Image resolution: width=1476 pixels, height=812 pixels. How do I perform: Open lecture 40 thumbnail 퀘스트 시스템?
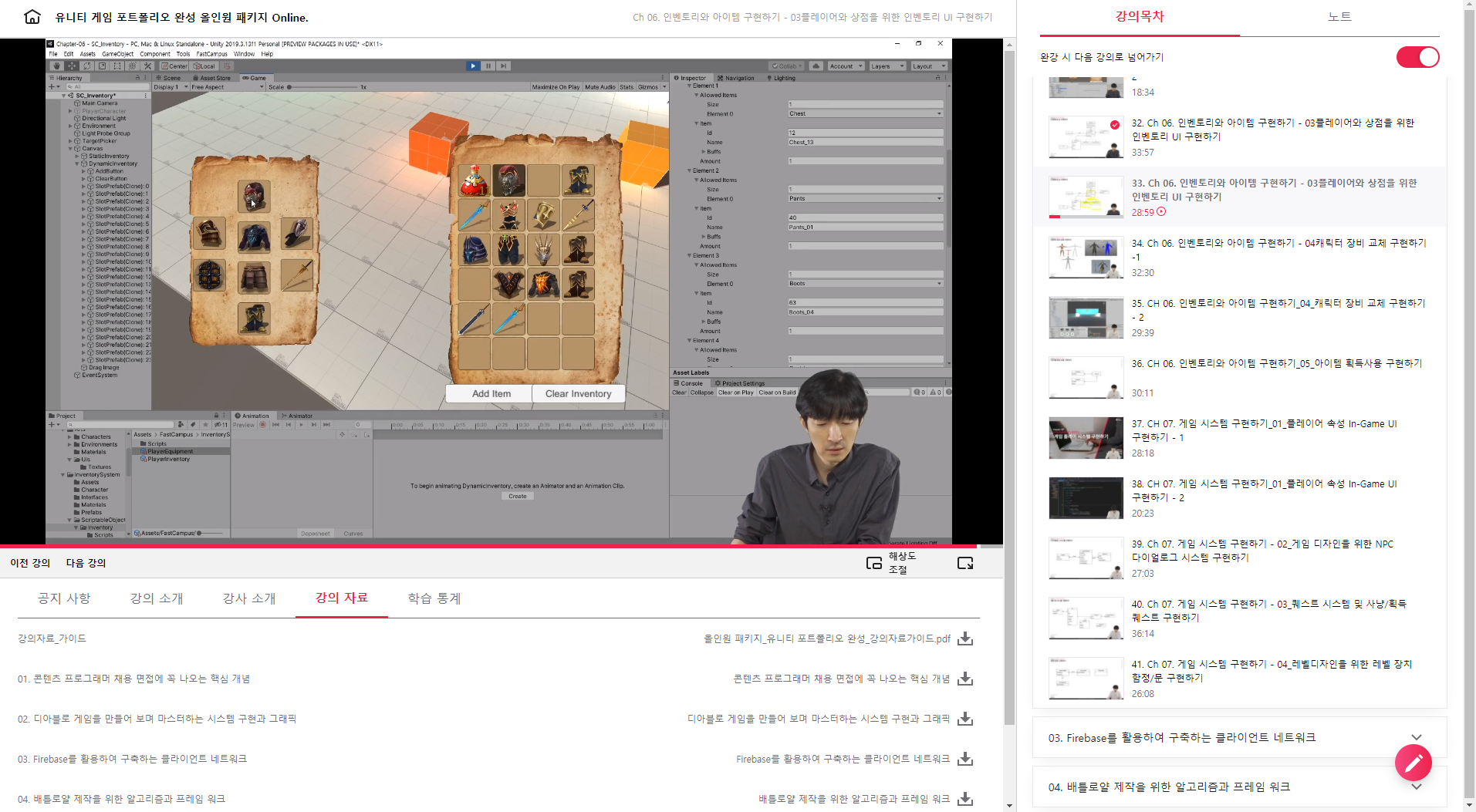1086,618
